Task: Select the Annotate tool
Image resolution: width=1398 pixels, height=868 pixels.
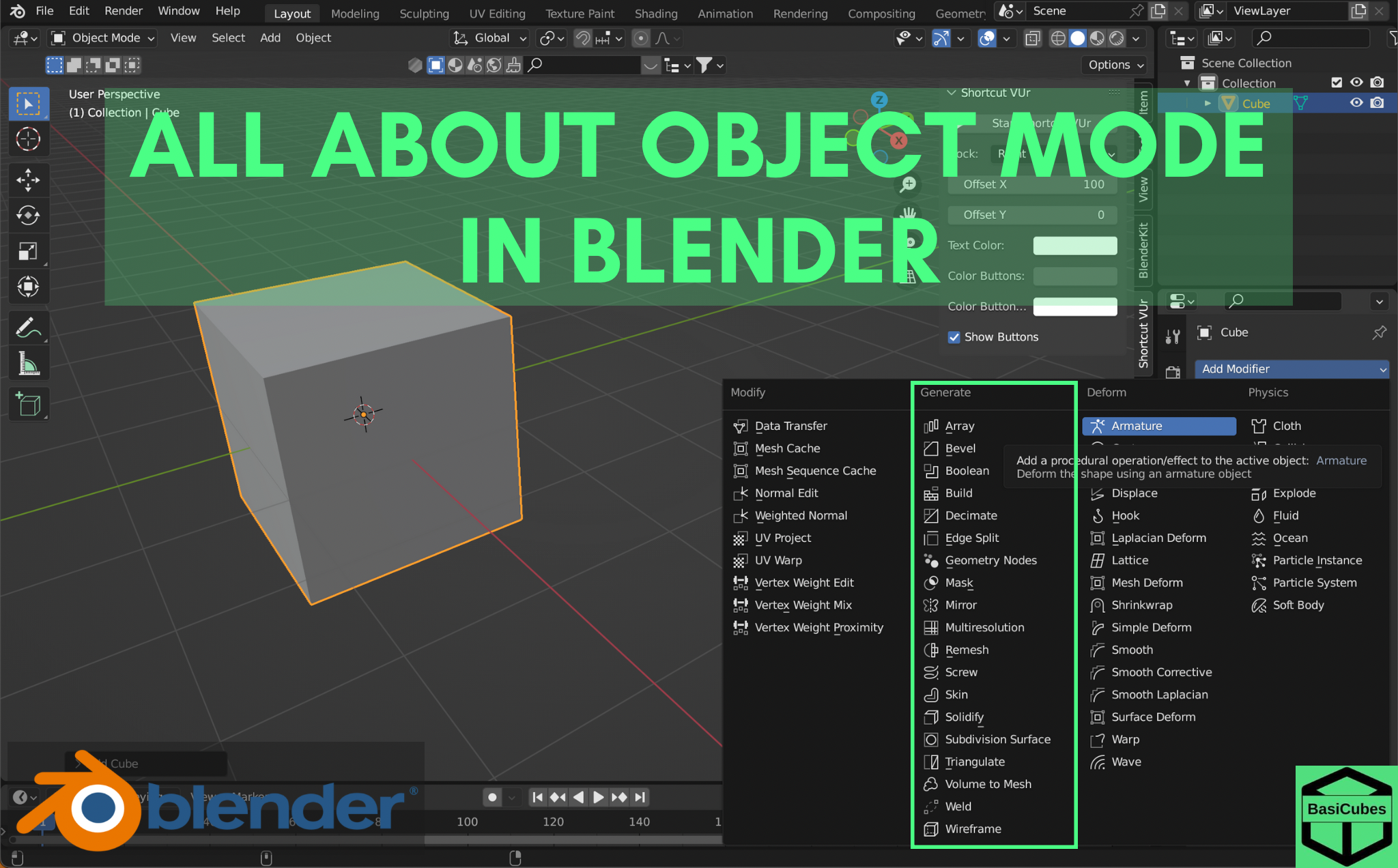Action: tap(29, 328)
